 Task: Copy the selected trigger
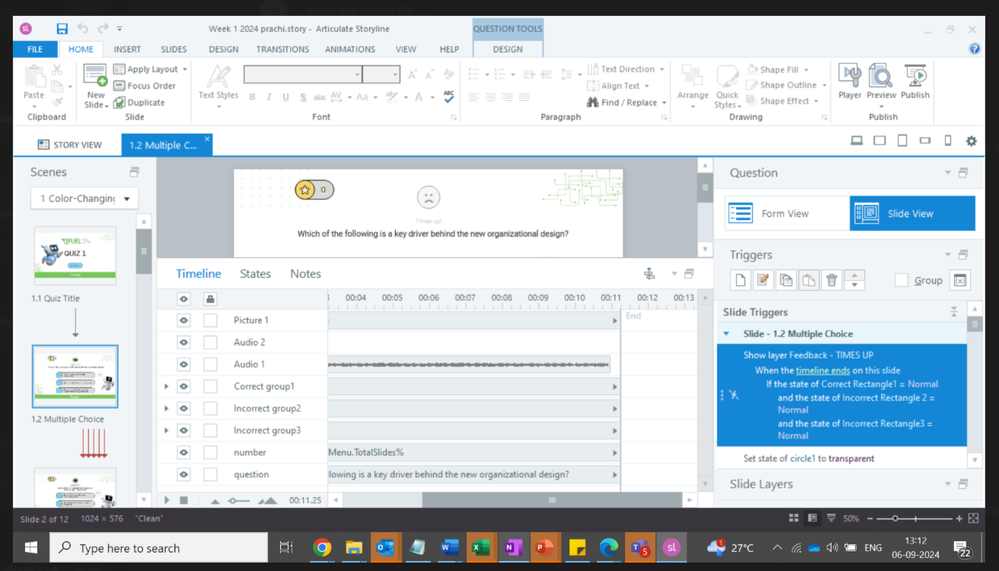click(x=786, y=280)
